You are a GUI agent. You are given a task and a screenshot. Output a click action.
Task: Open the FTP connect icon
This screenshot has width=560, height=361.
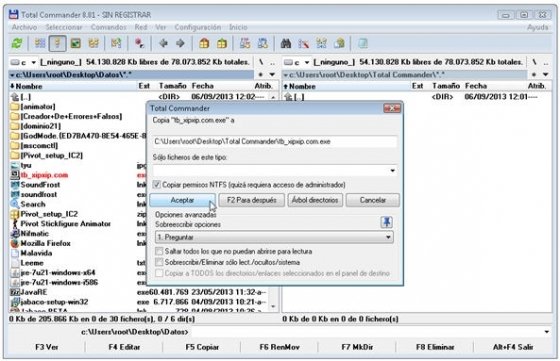[x=245, y=43]
